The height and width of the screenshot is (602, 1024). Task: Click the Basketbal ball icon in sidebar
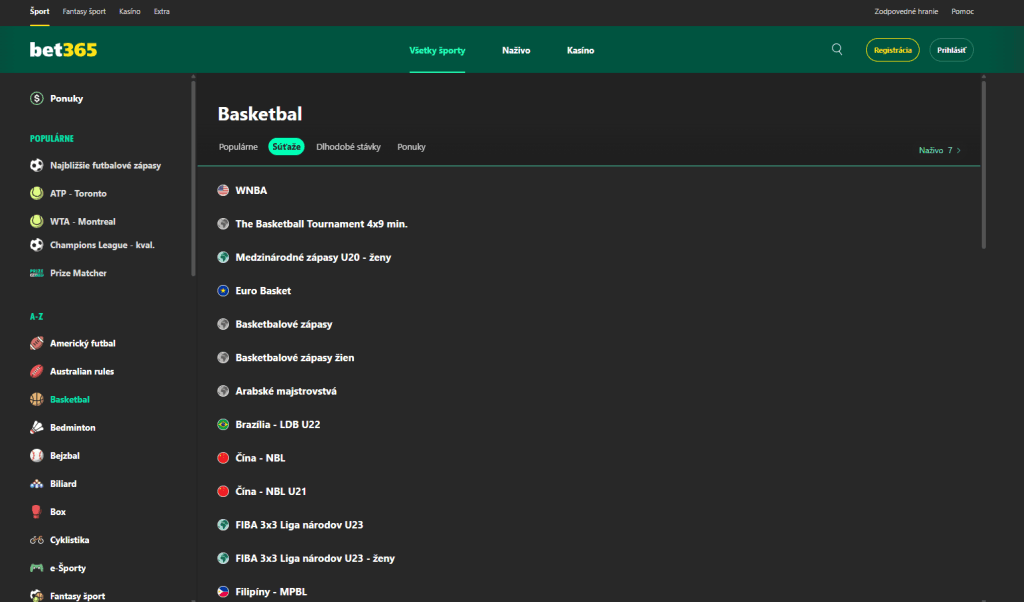[37, 400]
